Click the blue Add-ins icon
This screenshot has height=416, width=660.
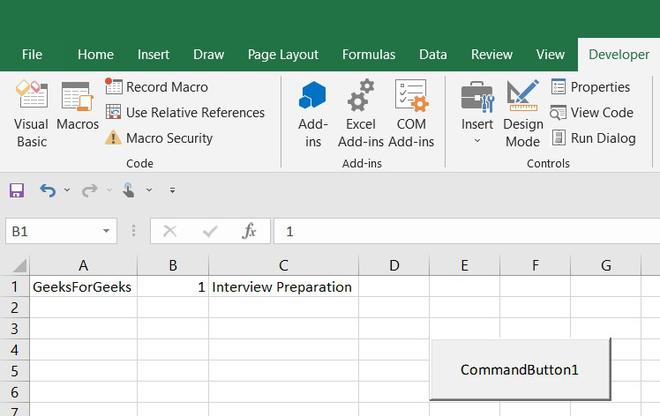[x=313, y=95]
